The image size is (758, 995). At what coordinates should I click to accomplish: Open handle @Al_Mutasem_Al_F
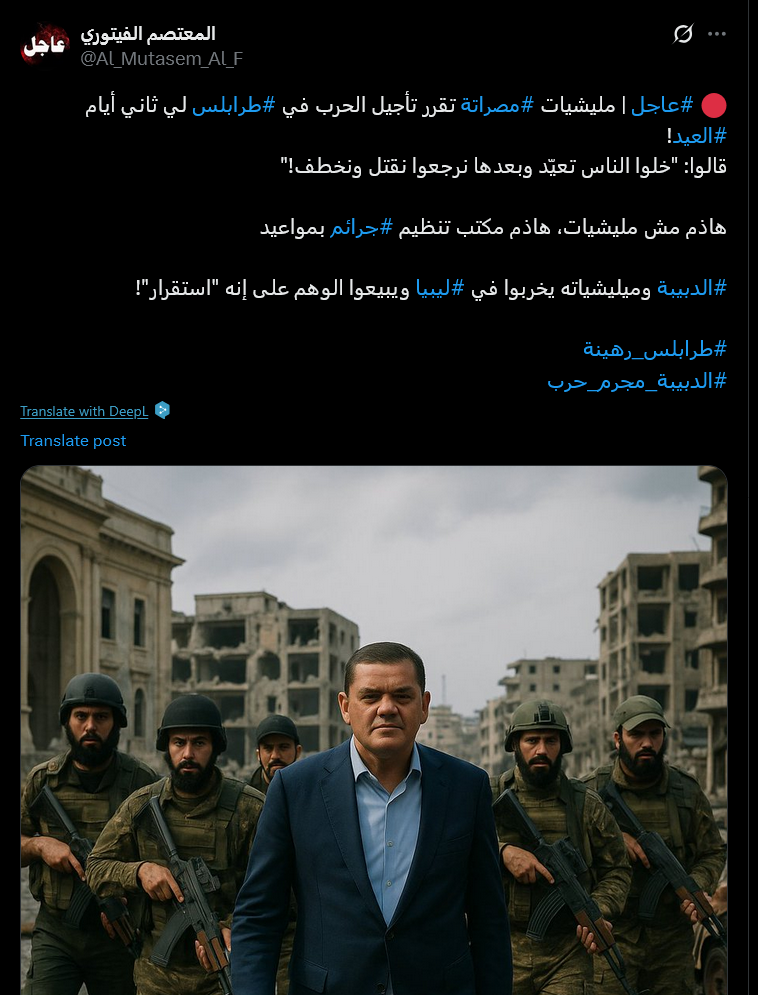point(162,59)
